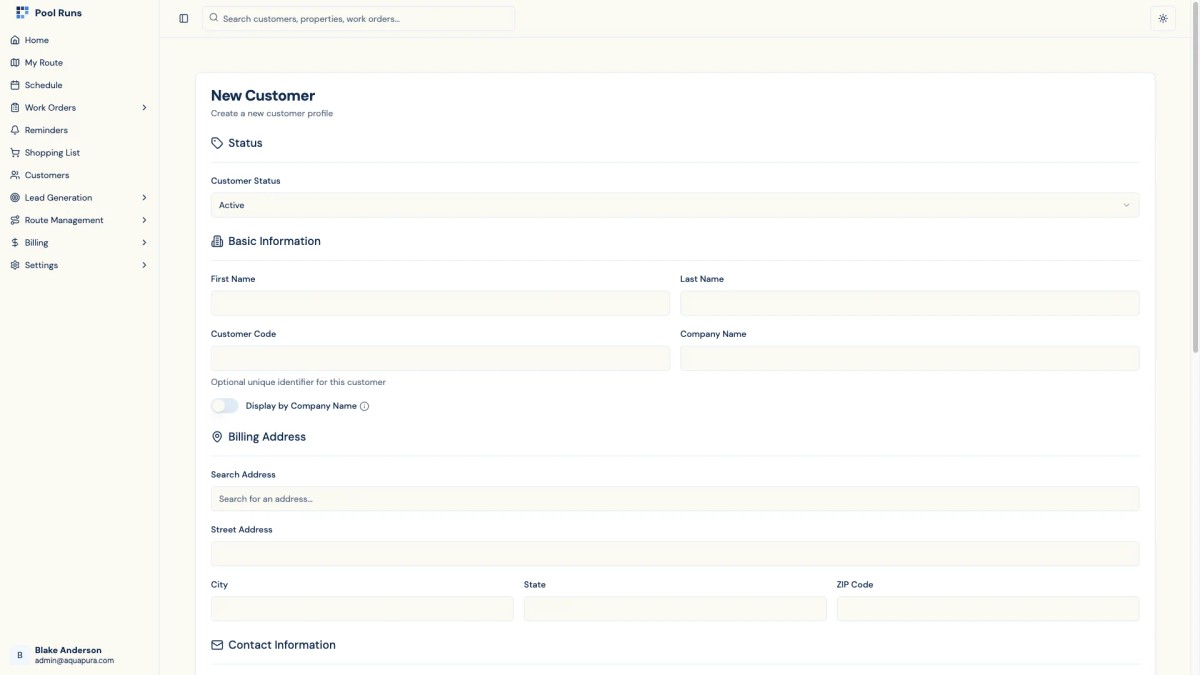Click the Basic Information building icon
The width and height of the screenshot is (1200, 675).
tap(217, 241)
